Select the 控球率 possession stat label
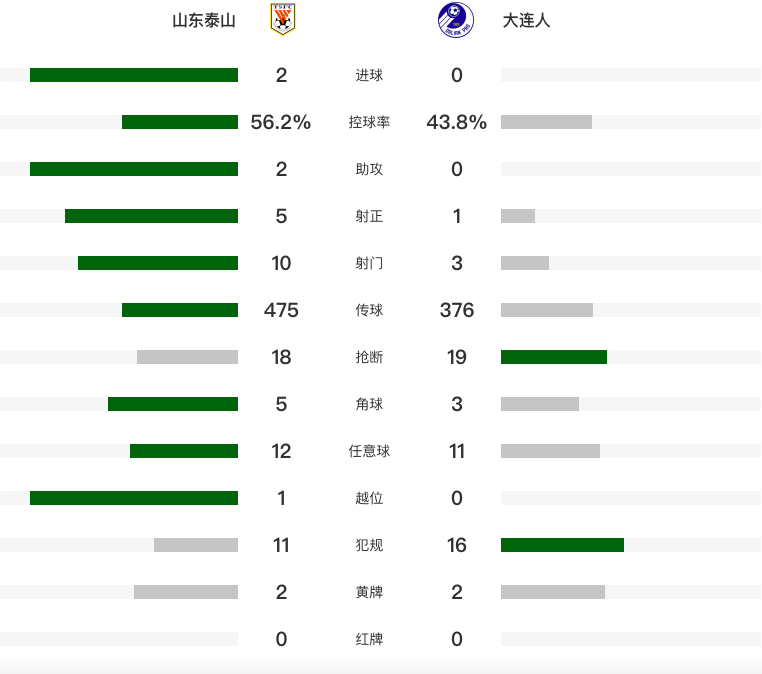Image resolution: width=762 pixels, height=674 pixels. (x=369, y=122)
